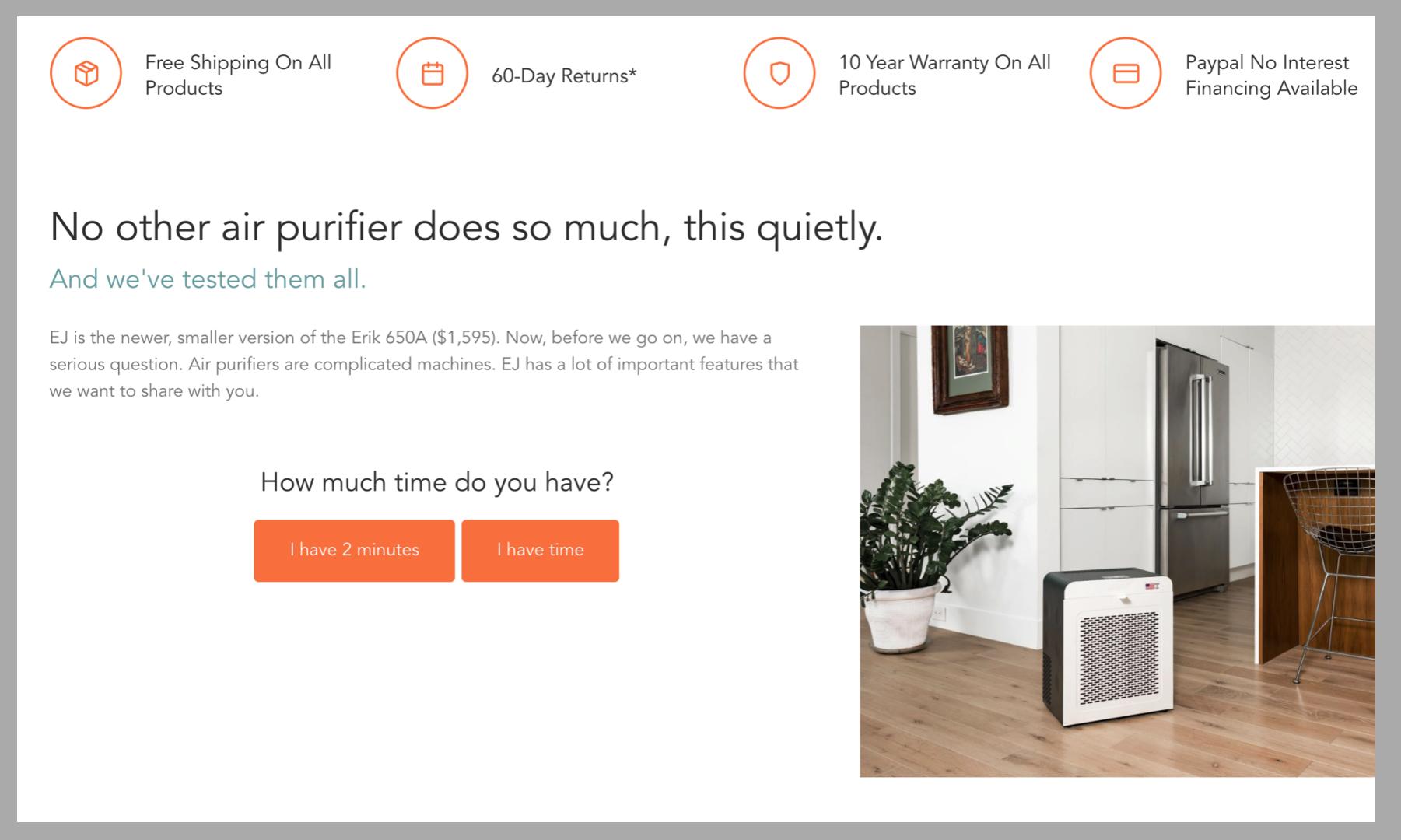Click the American flag badge on the purifier
This screenshot has width=1401, height=840.
(x=1151, y=585)
